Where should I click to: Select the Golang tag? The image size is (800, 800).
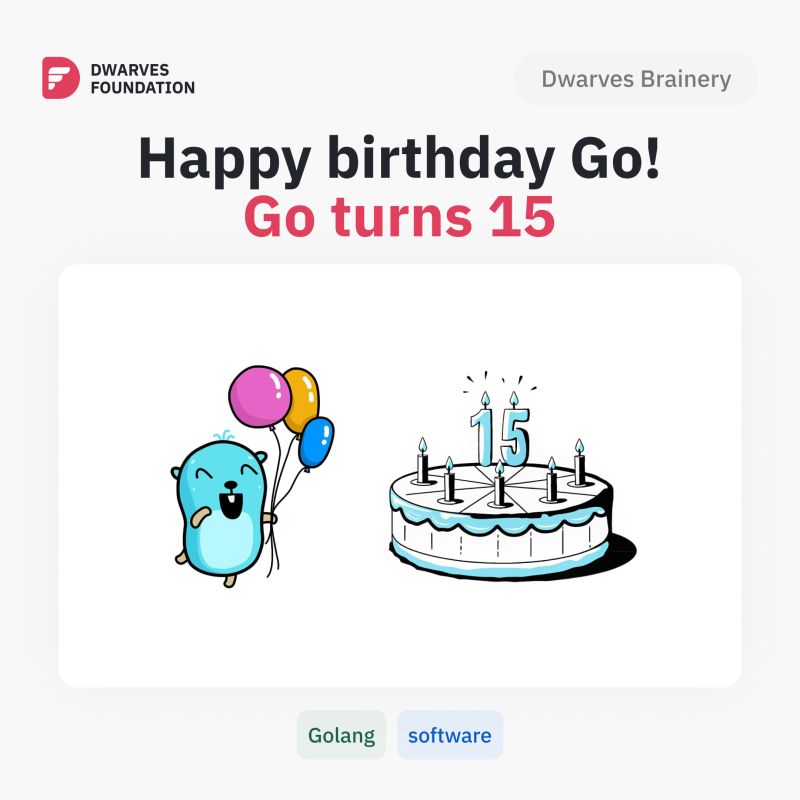coord(341,735)
